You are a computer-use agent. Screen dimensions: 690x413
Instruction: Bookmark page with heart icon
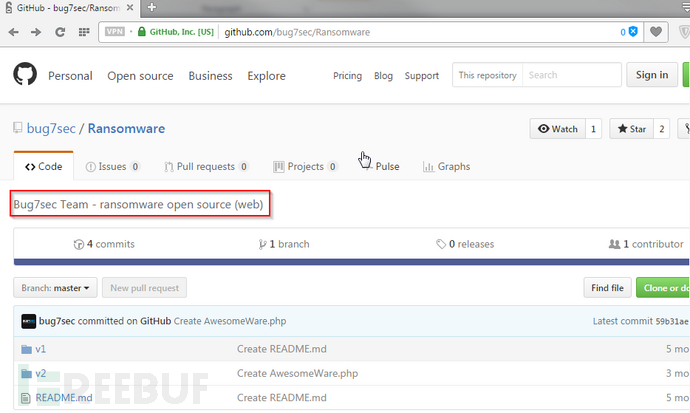tap(656, 32)
